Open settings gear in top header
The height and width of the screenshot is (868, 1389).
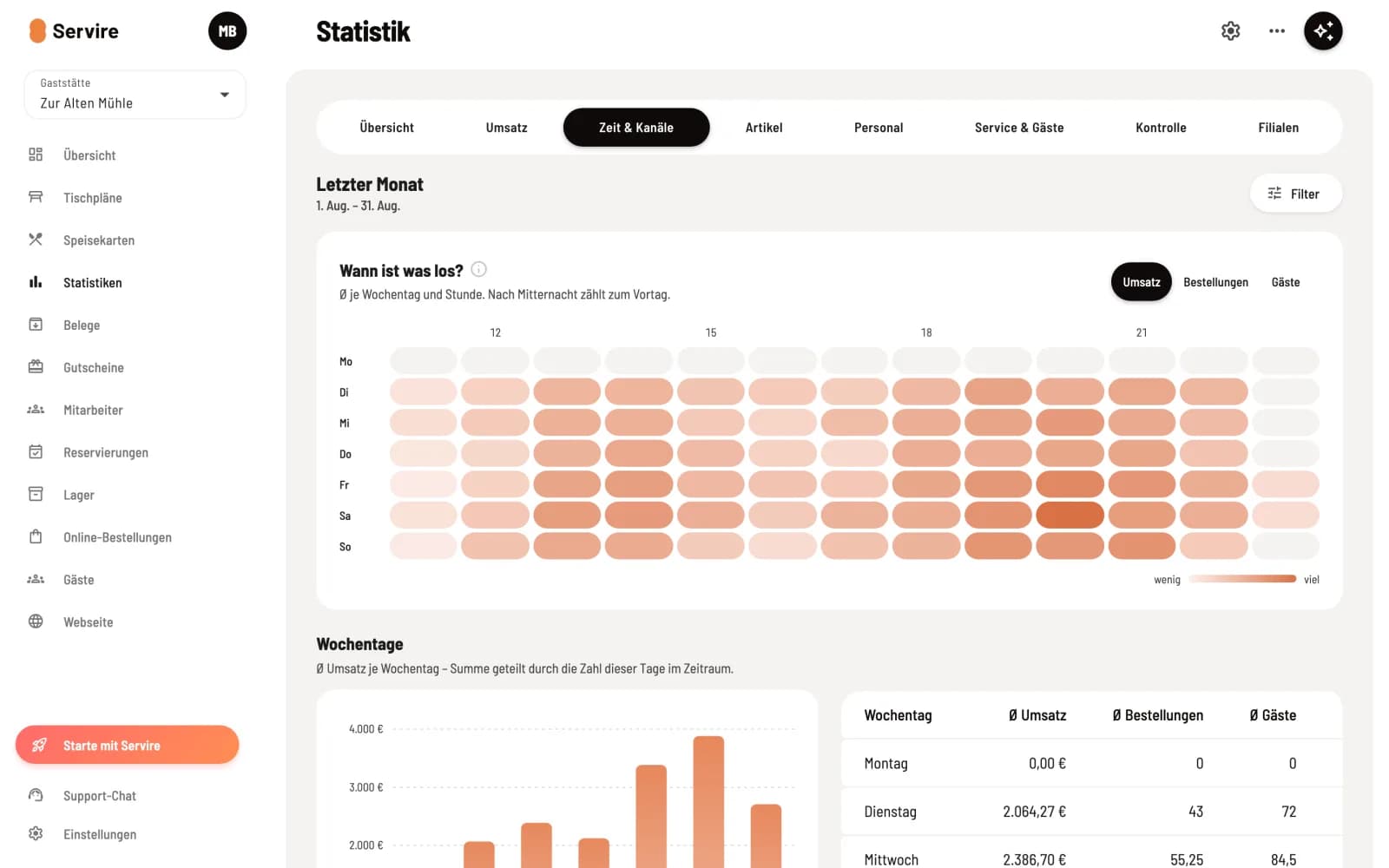[x=1230, y=31]
